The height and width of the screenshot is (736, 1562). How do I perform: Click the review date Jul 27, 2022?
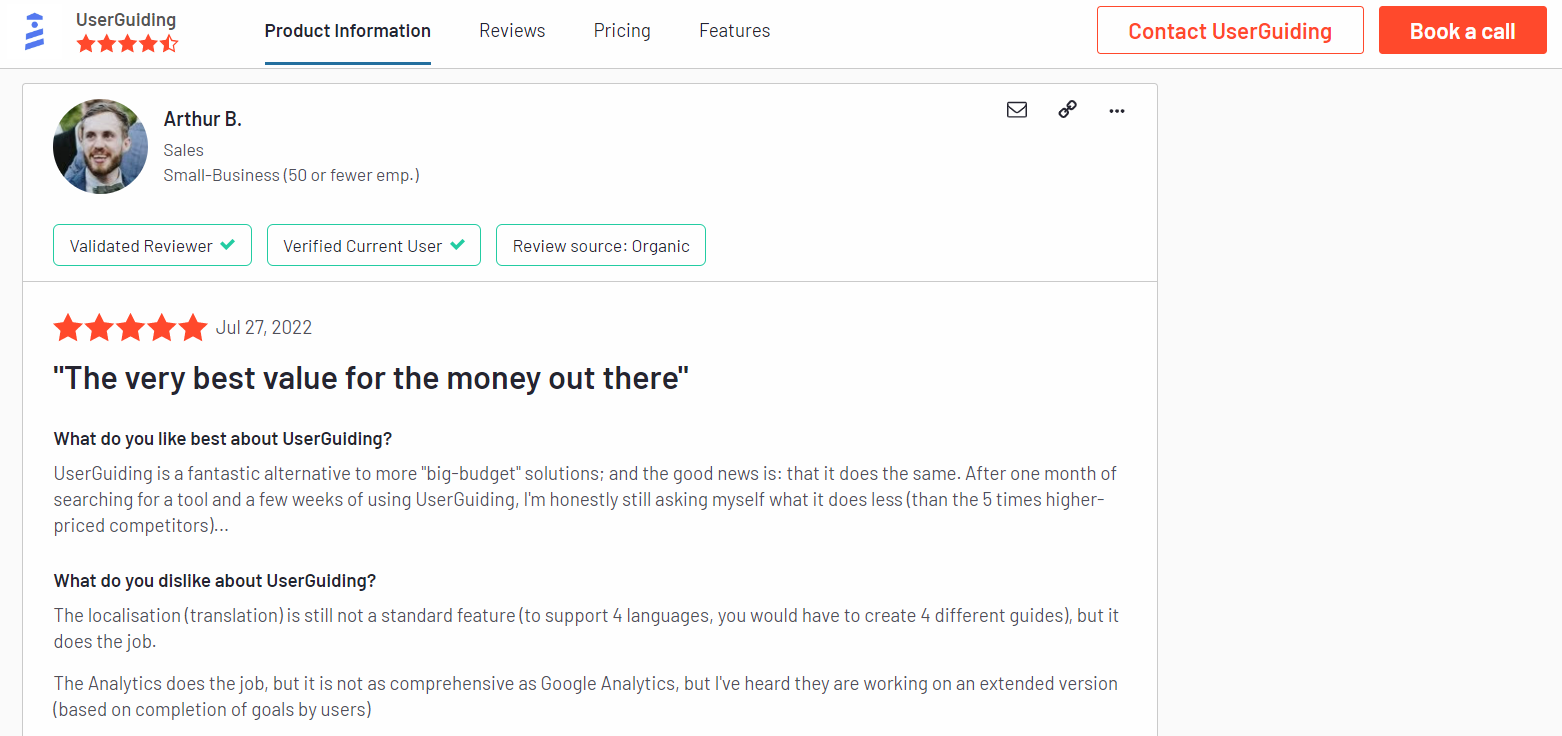pos(264,328)
